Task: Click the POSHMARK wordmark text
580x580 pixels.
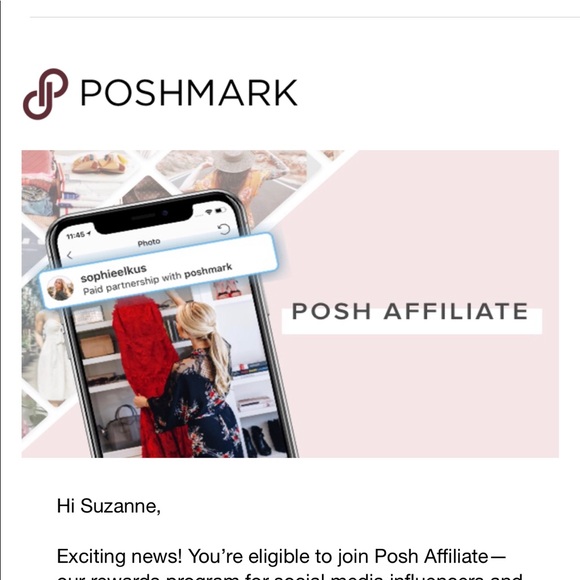Action: pyautogui.click(x=189, y=93)
